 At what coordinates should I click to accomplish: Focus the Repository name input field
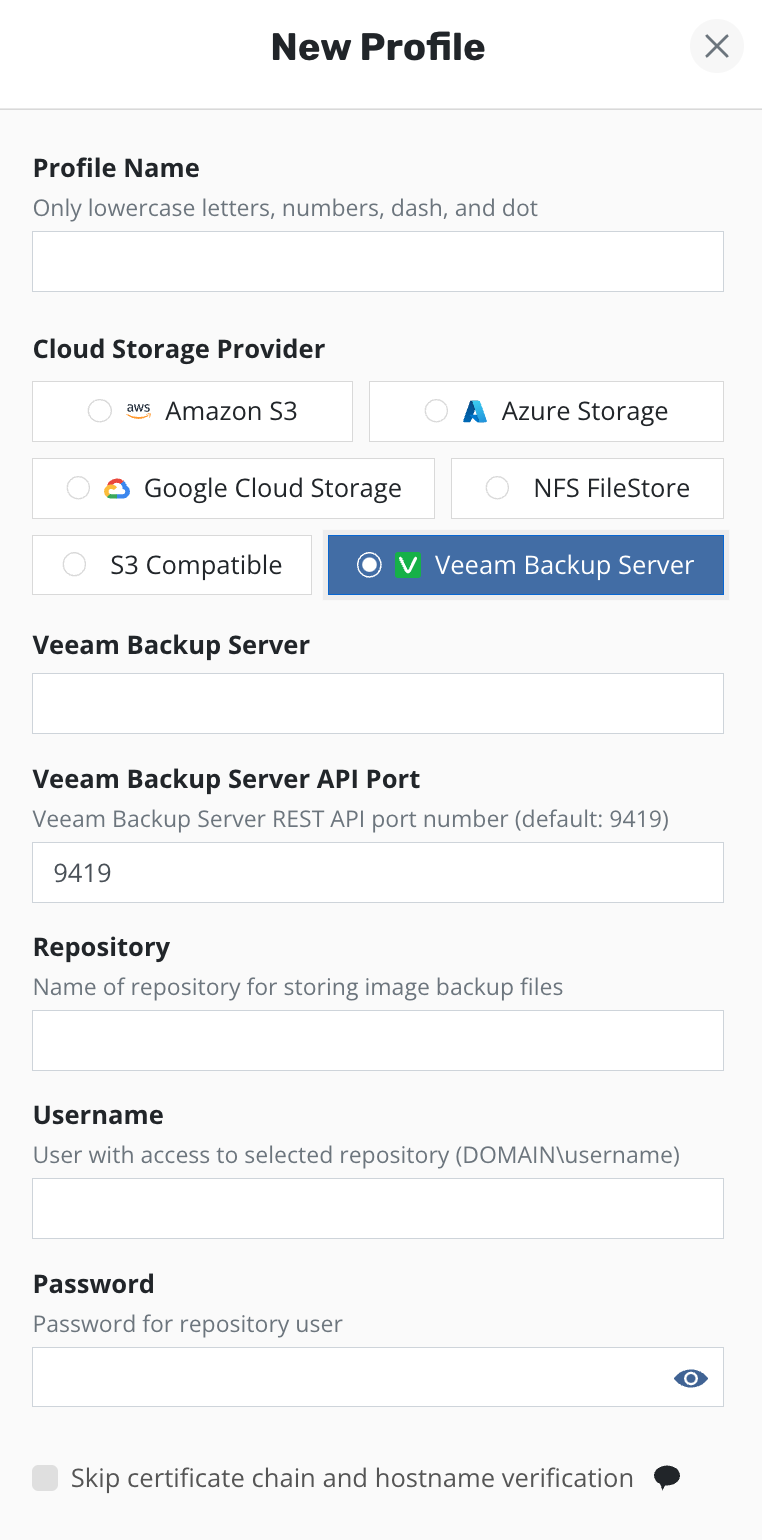pyautogui.click(x=377, y=1040)
